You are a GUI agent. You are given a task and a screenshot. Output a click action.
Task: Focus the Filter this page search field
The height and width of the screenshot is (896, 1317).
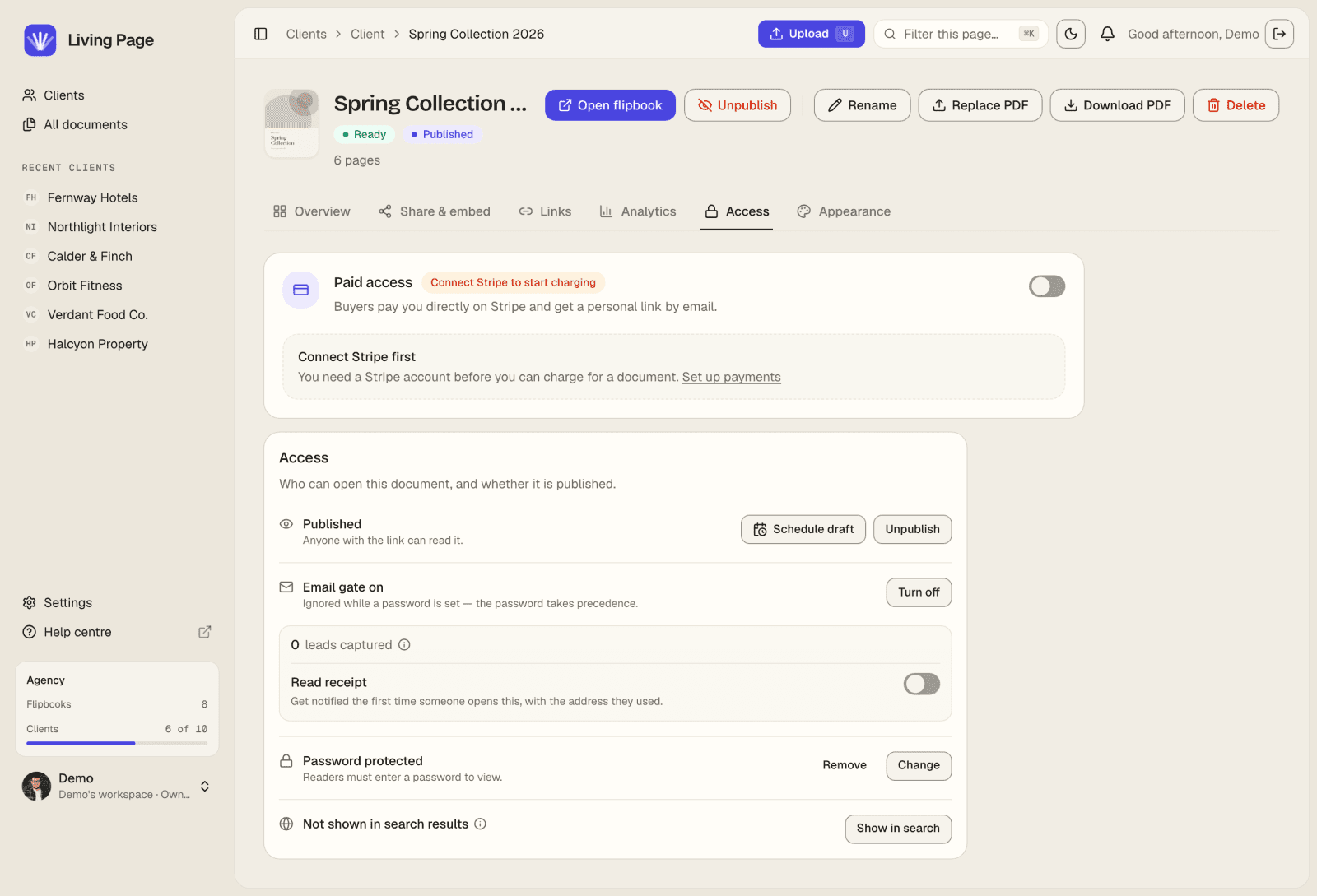tap(961, 34)
